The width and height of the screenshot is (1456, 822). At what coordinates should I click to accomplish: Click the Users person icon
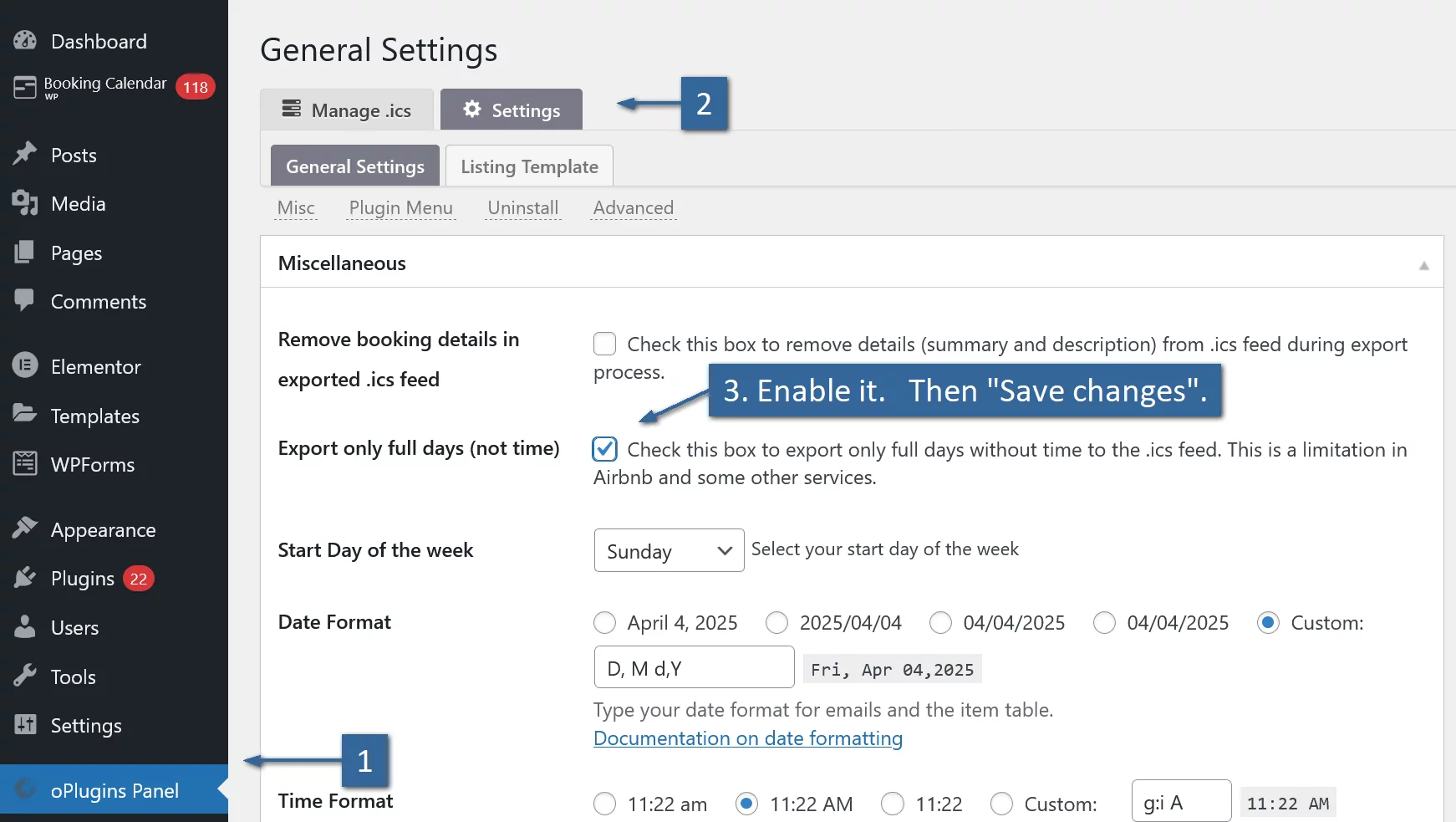25,626
